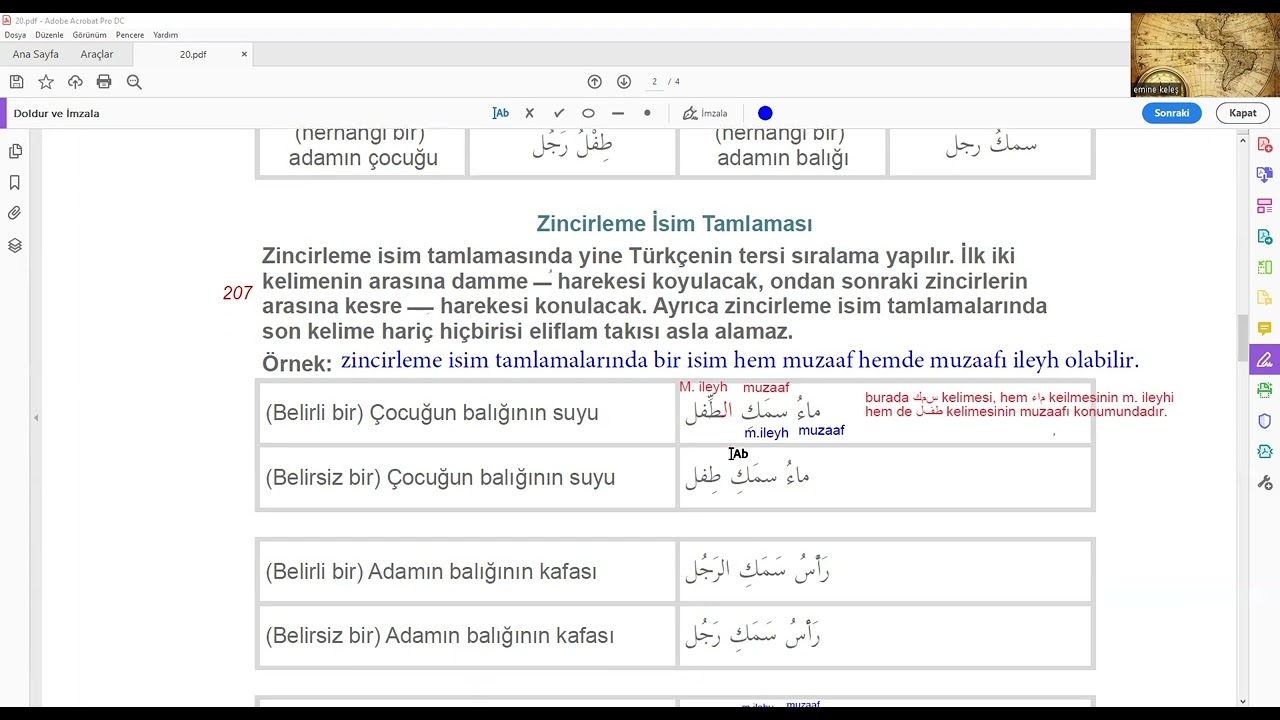Click the (Belirsiz bir) Çocuğun balığının suyu cell
This screenshot has width=1280, height=720.
pos(467,477)
